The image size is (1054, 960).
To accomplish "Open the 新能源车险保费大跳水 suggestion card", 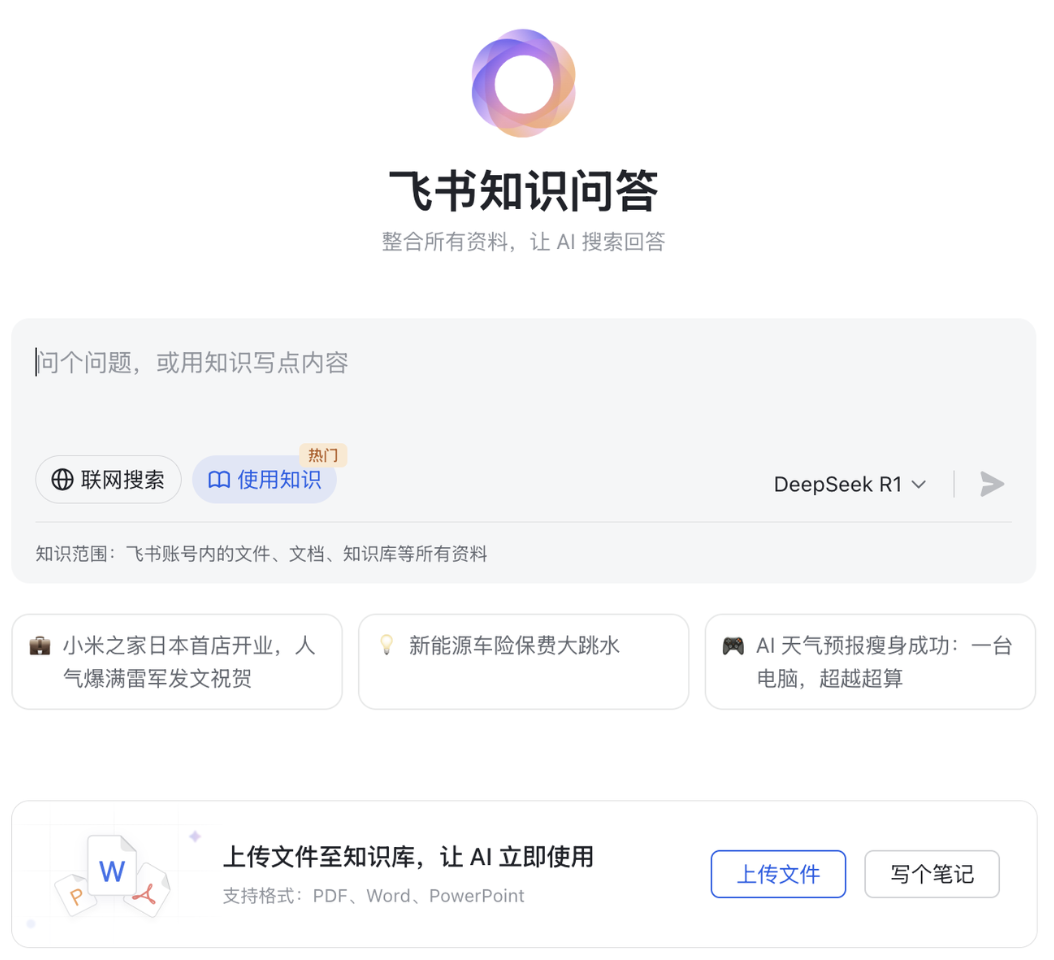I will click(x=524, y=662).
